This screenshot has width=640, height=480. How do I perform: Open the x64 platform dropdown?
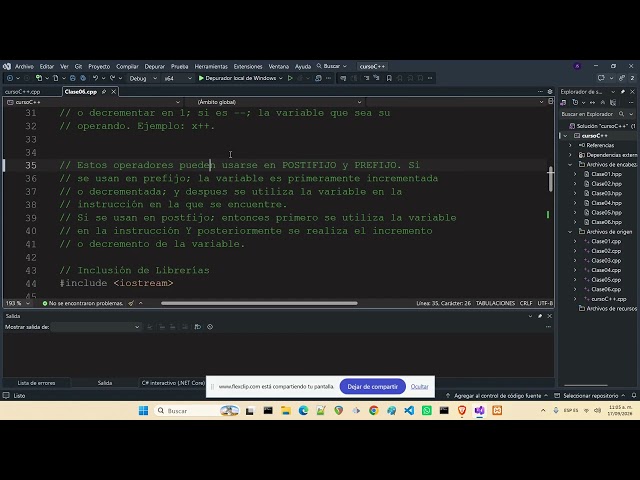coord(178,78)
